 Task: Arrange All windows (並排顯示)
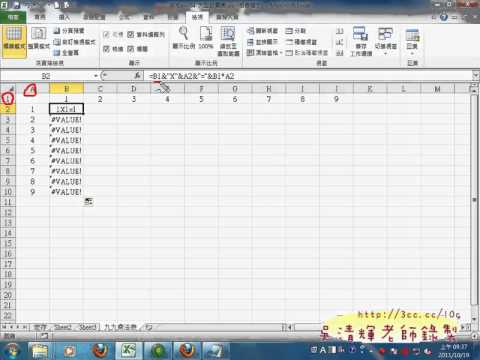tap(262, 42)
